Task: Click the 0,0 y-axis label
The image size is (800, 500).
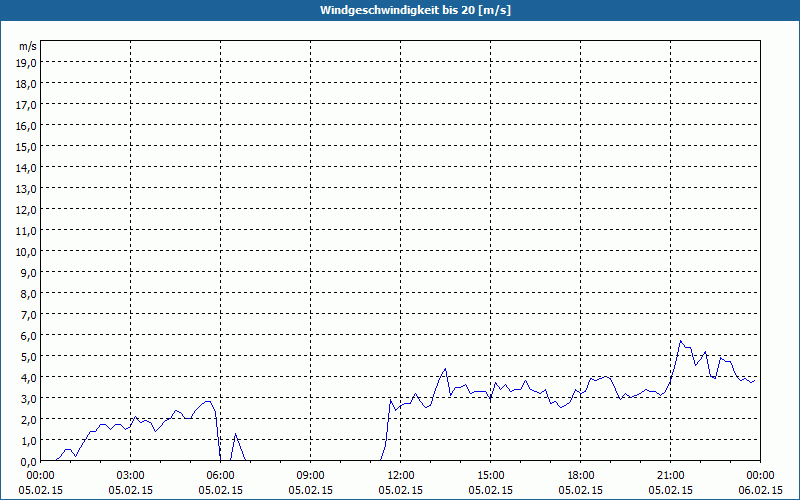Action: tap(30, 462)
